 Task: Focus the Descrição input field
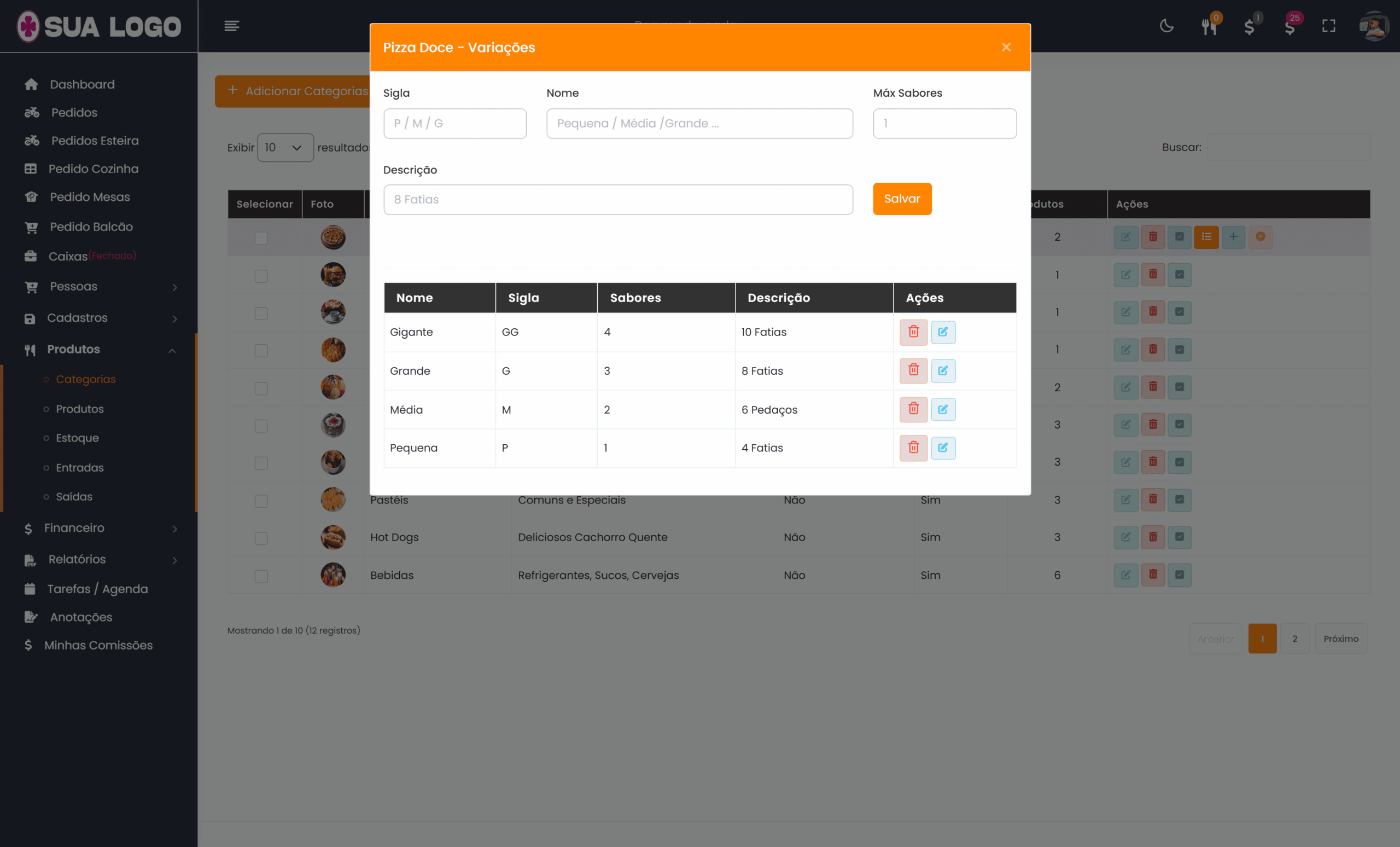(617, 200)
